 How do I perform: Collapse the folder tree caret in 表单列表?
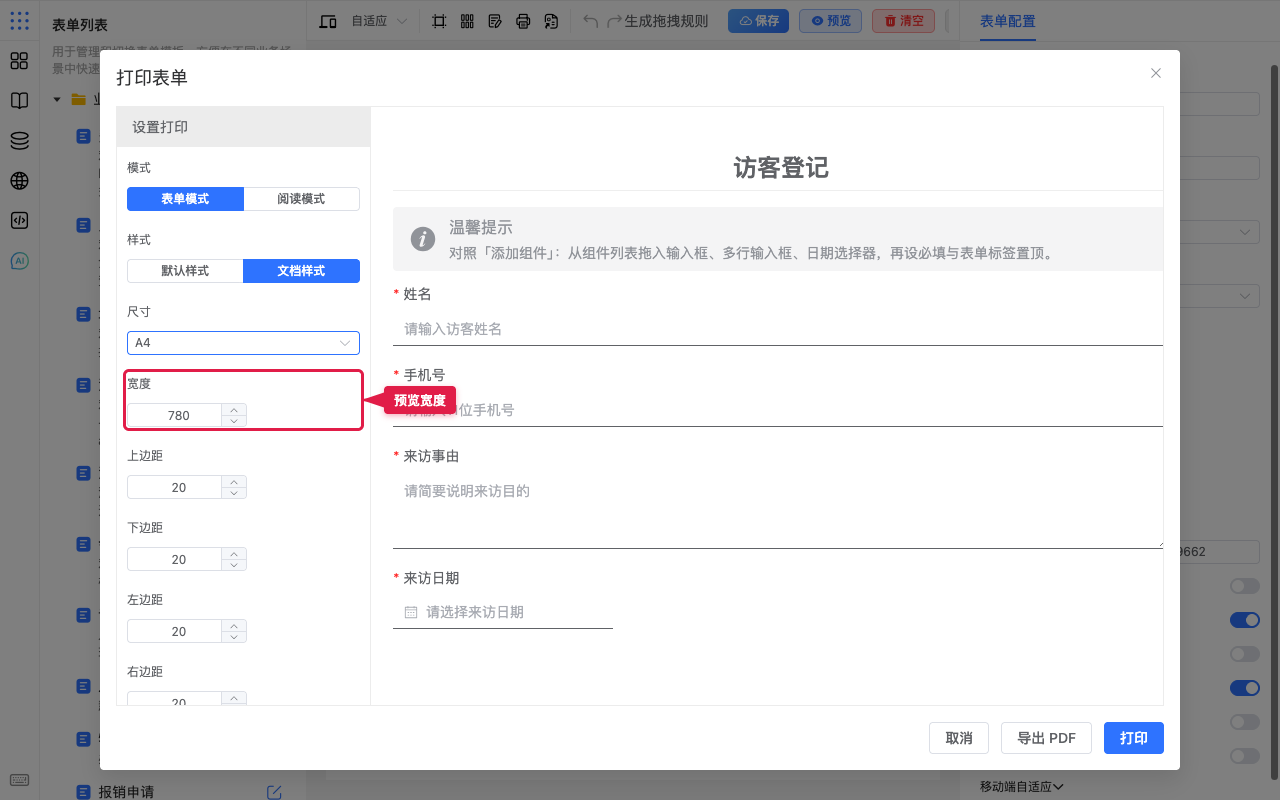pos(57,100)
